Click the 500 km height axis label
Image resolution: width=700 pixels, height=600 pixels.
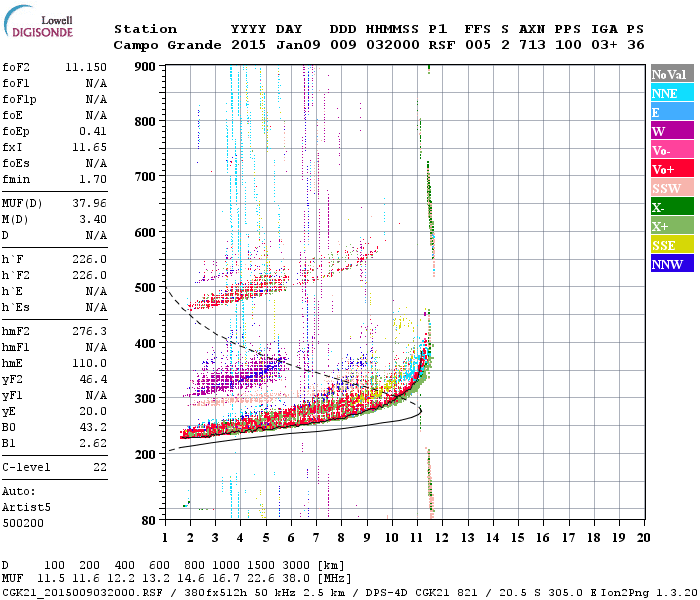pyautogui.click(x=145, y=288)
